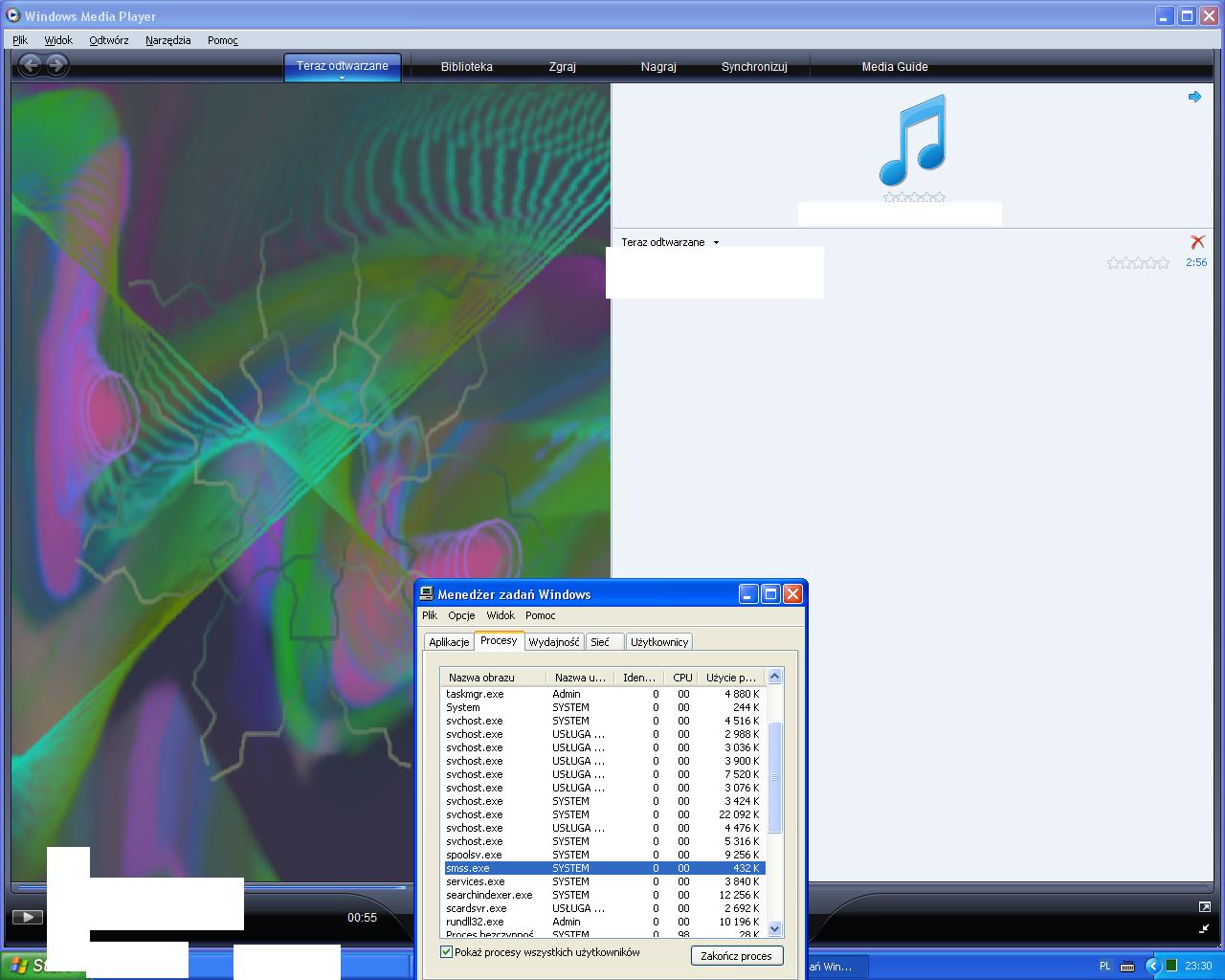Open the Media Guide tab

pos(895,67)
